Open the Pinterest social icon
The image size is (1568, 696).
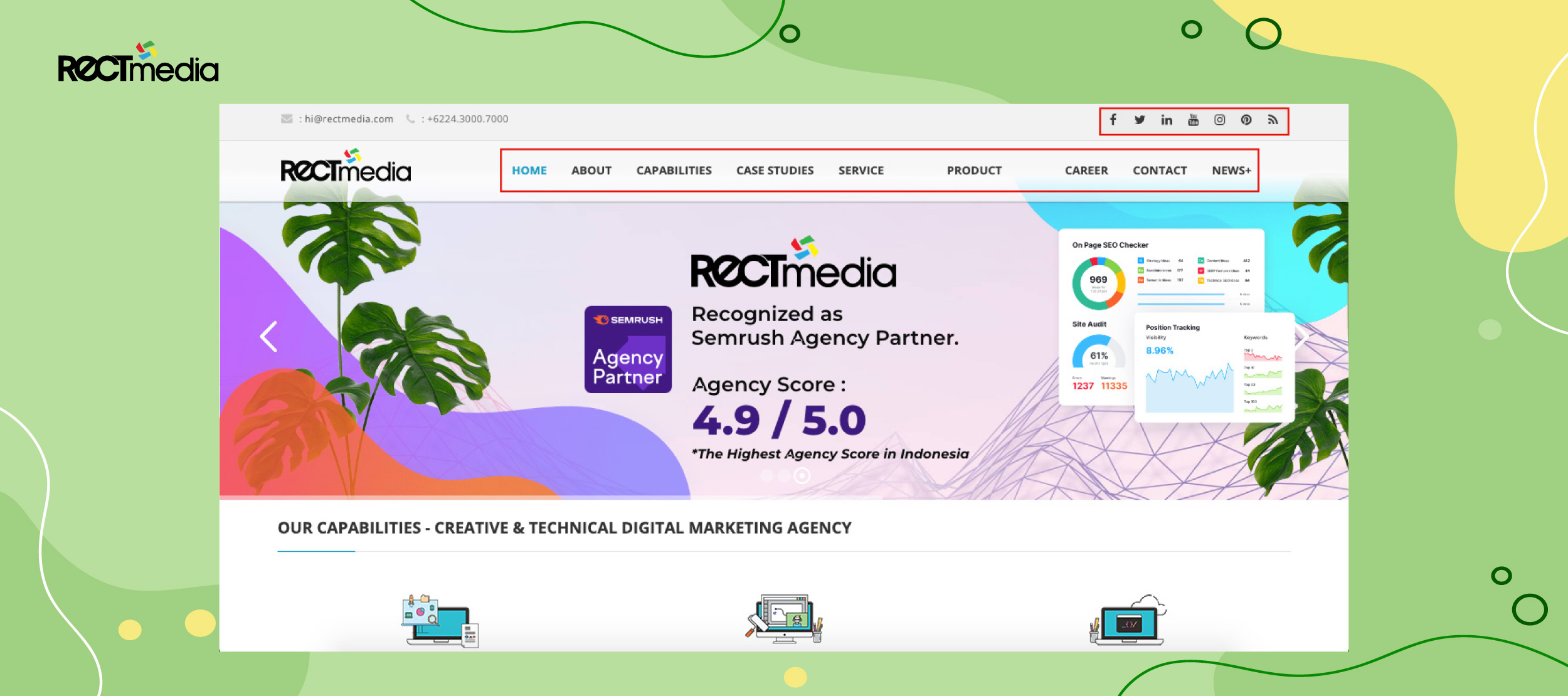click(x=1246, y=120)
